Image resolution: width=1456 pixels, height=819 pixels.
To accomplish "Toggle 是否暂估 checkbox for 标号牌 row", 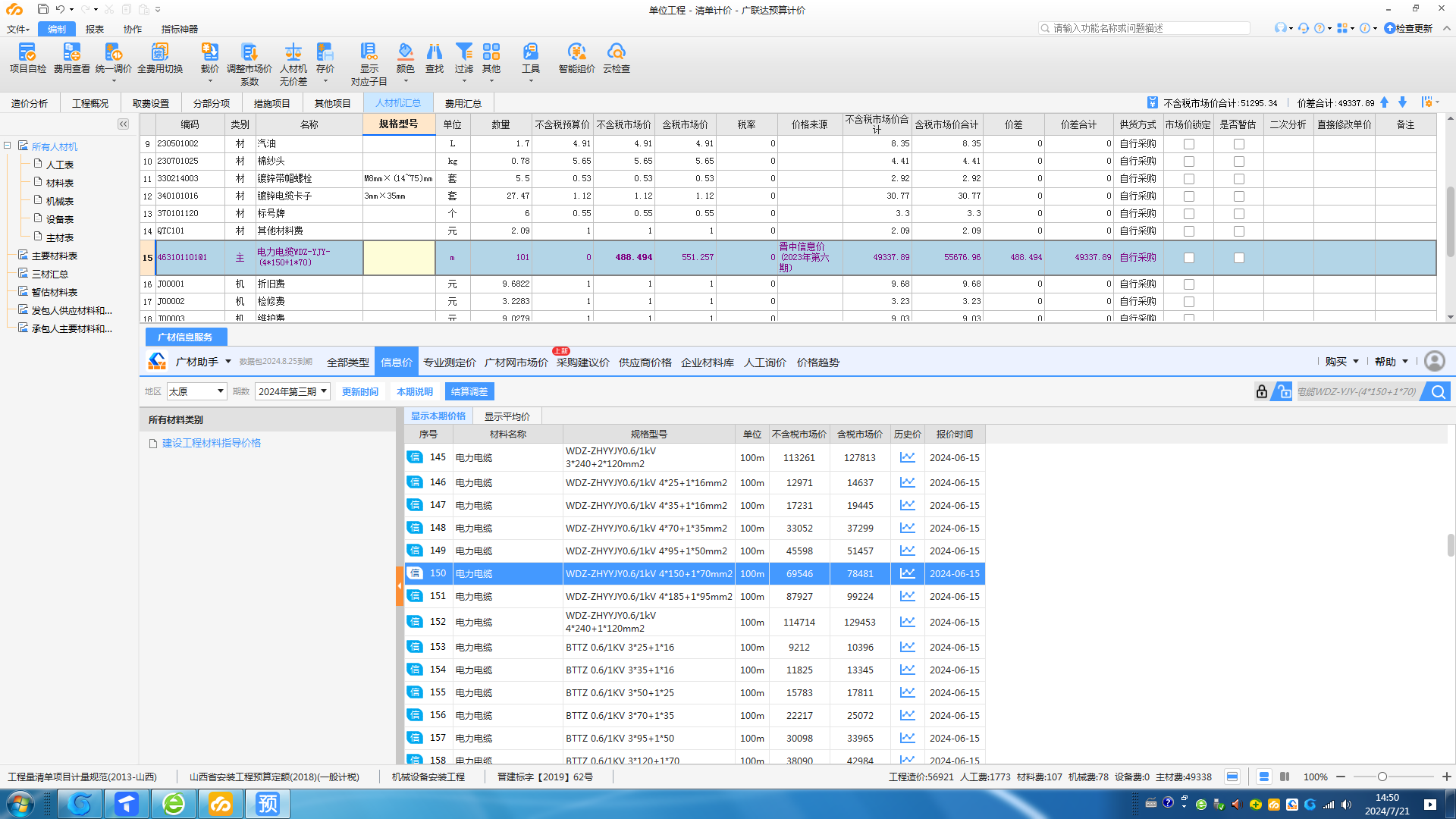I will (1238, 214).
